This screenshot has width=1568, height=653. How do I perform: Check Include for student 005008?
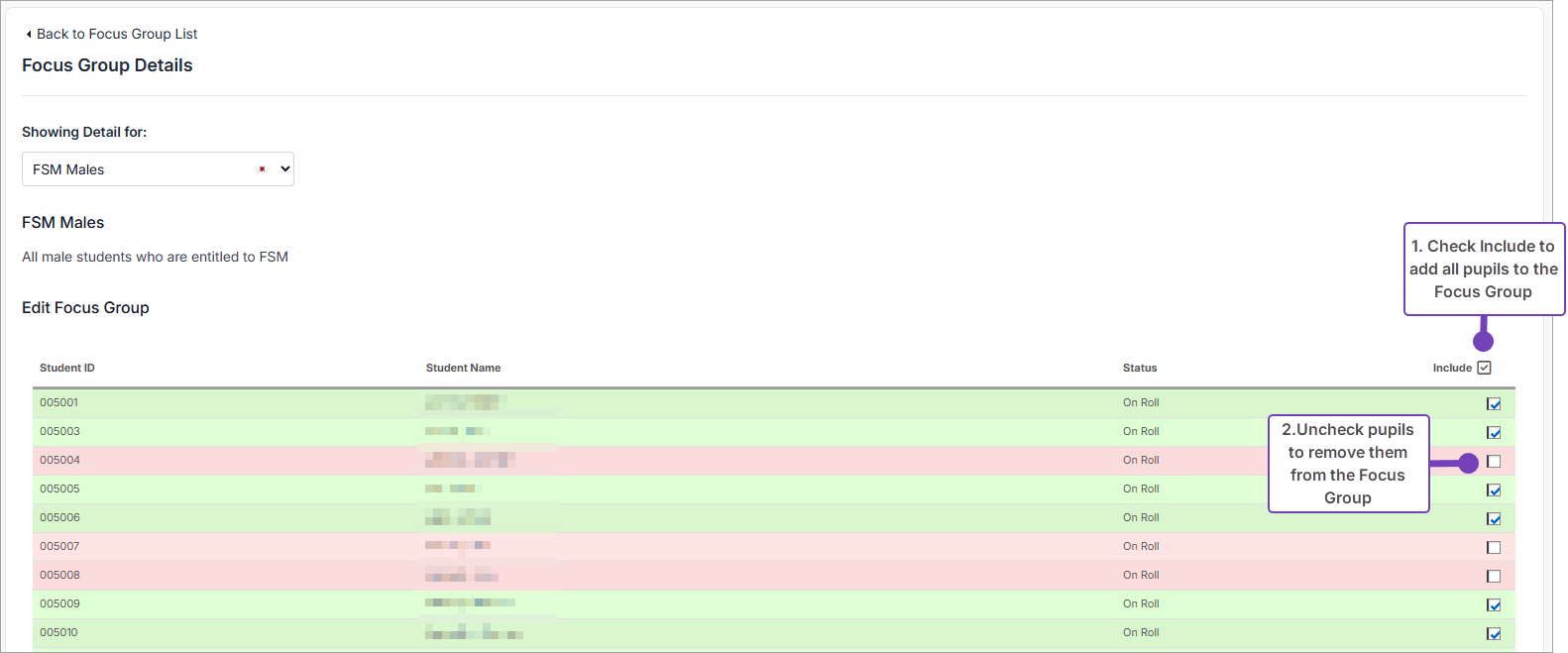coord(1494,576)
